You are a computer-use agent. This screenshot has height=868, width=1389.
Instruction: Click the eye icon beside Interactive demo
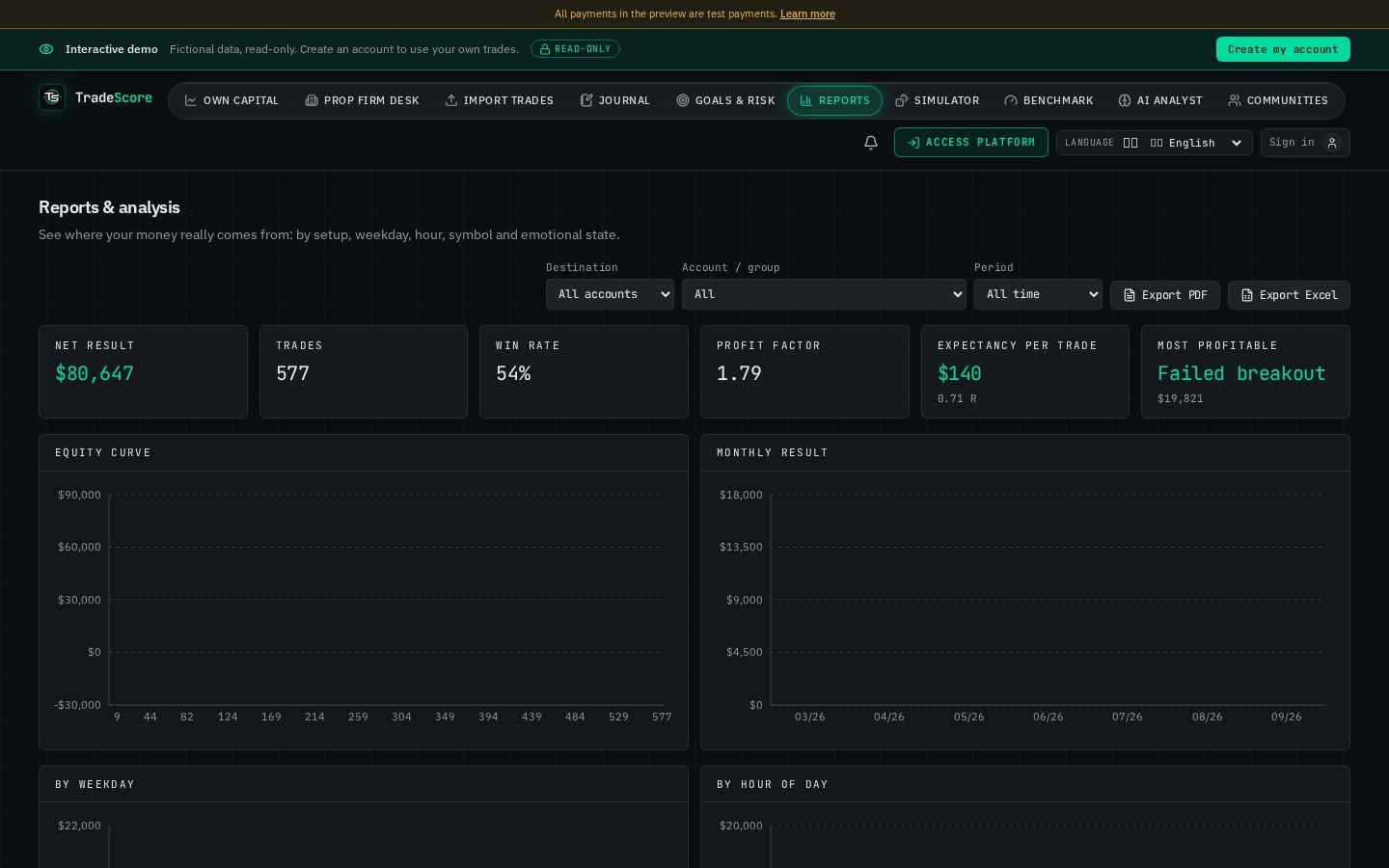[46, 49]
